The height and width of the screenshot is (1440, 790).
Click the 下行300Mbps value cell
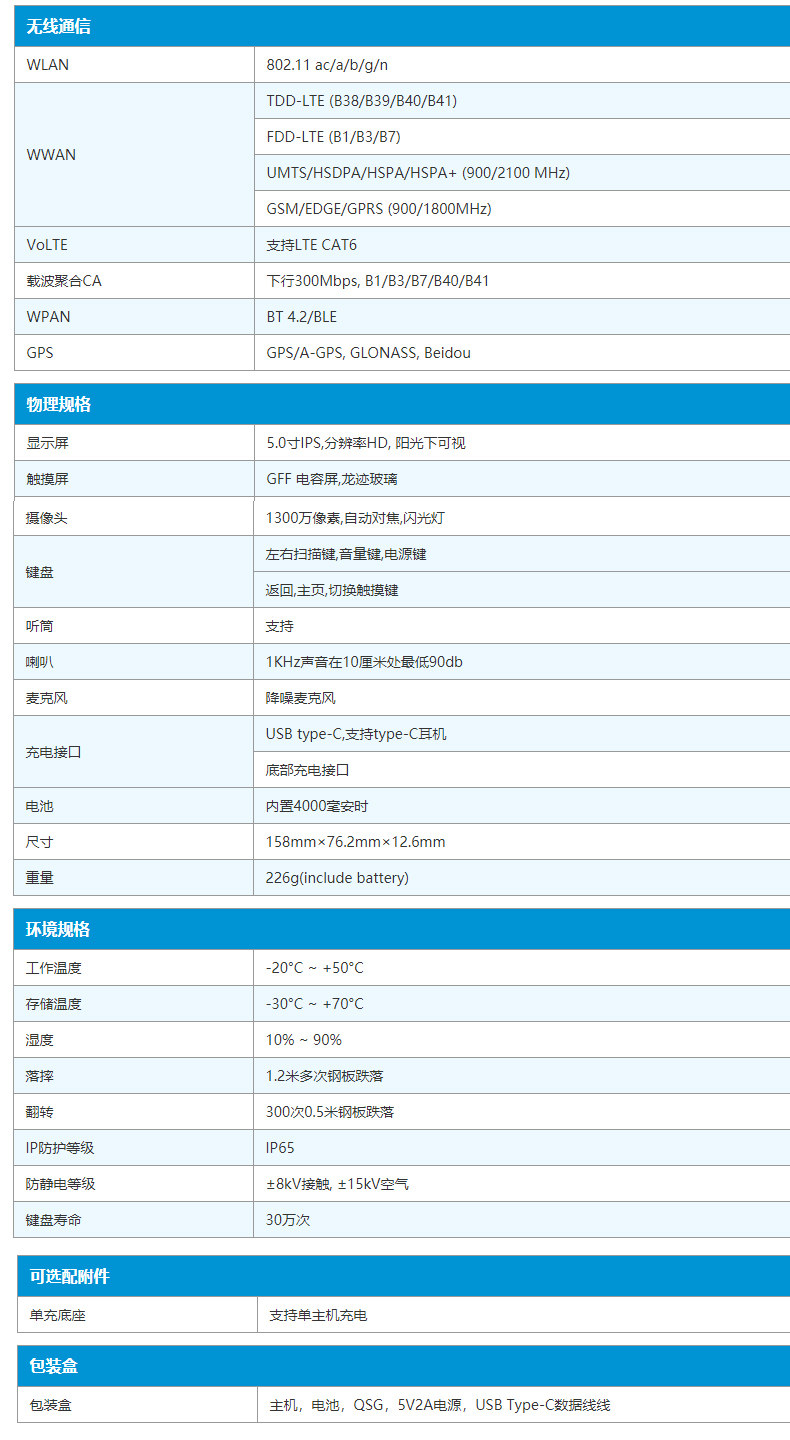[x=522, y=281]
